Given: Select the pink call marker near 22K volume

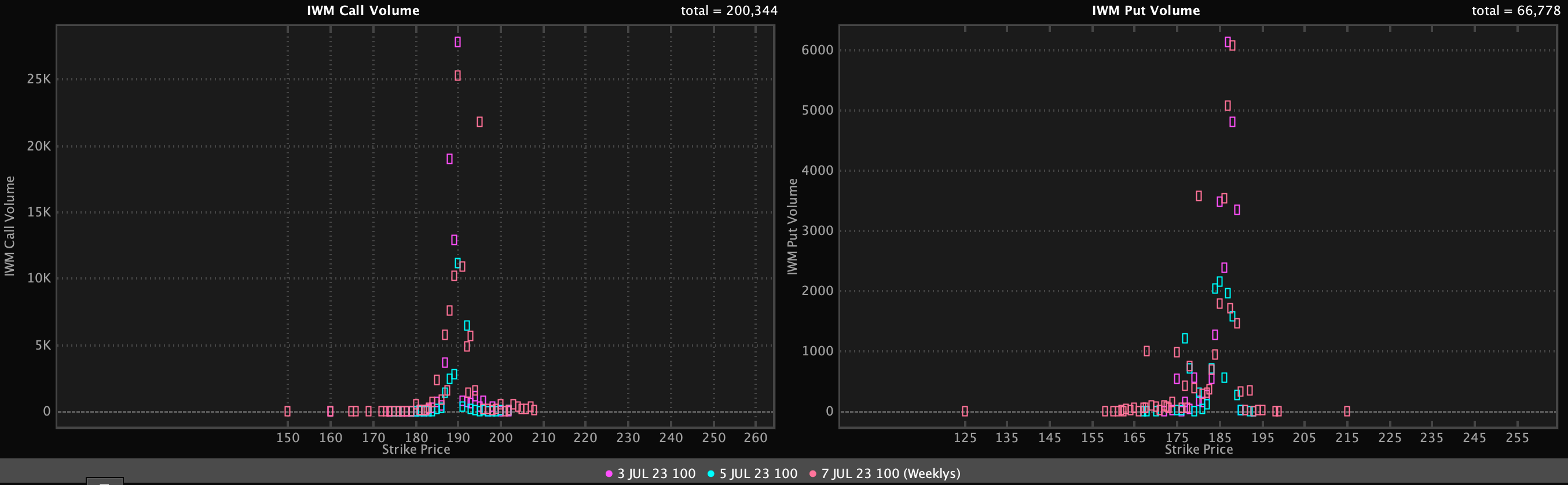Looking at the screenshot, I should [x=479, y=122].
